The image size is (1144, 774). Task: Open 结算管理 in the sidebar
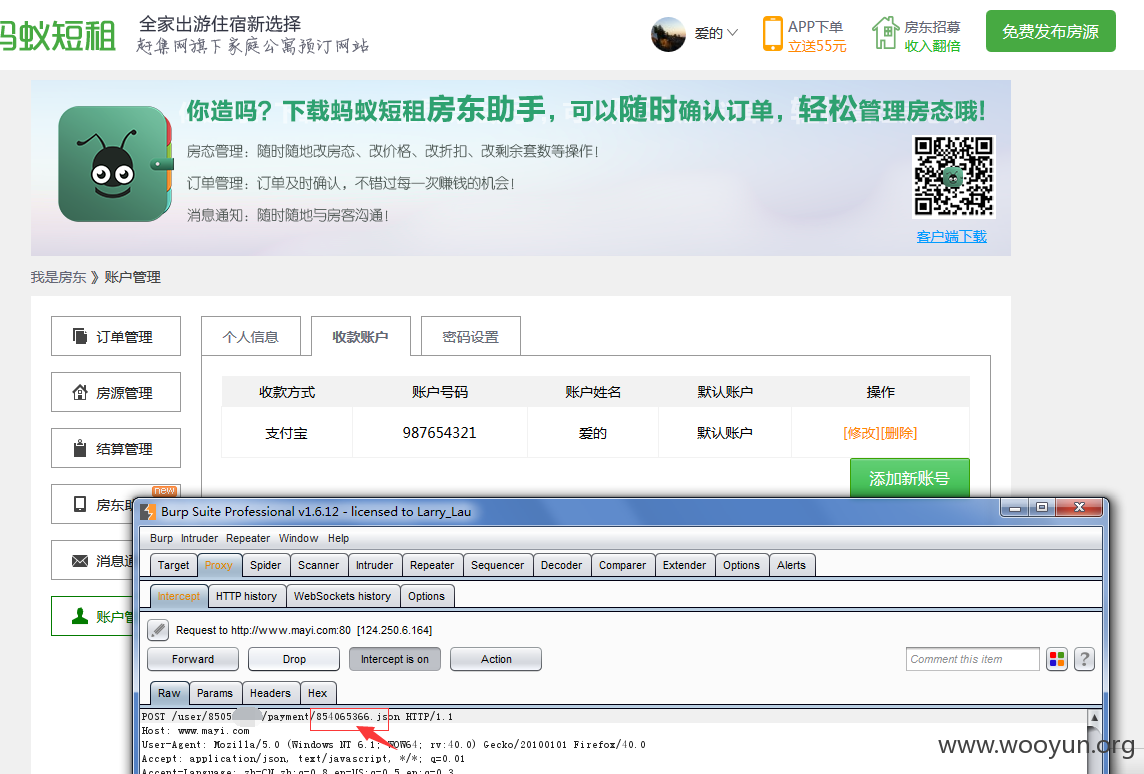[x=116, y=449]
